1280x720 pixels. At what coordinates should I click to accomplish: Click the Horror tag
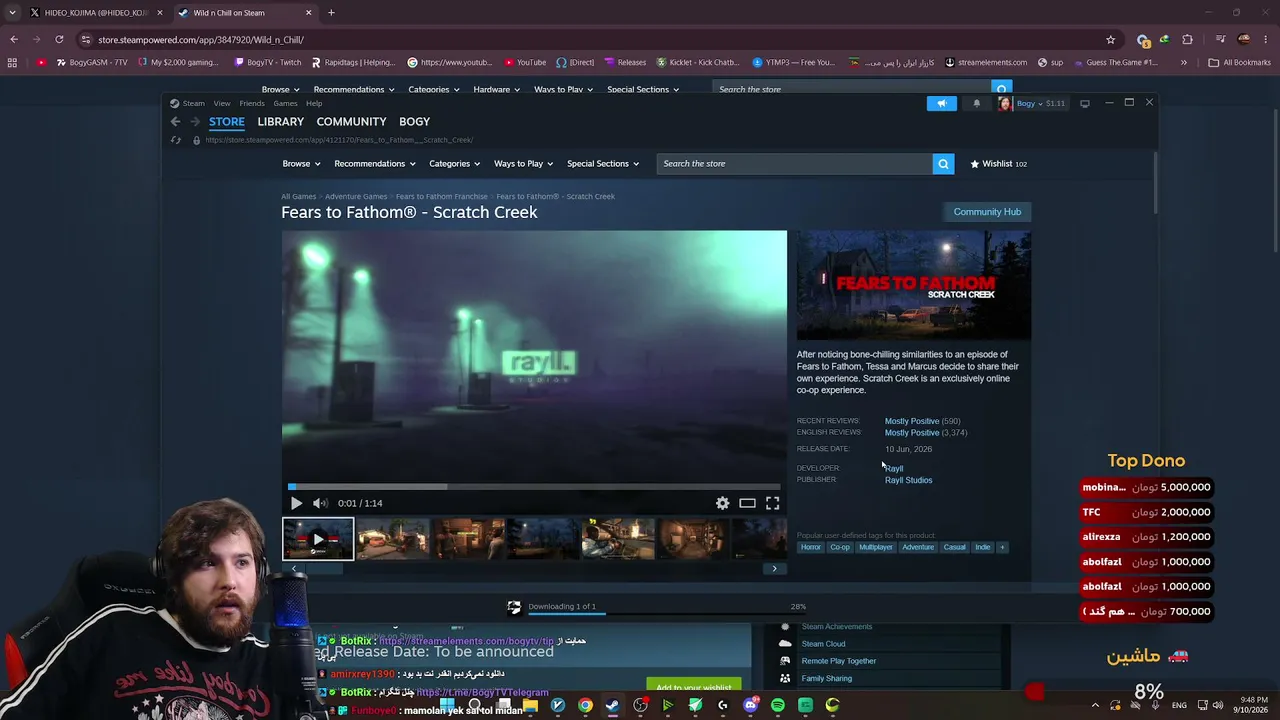click(x=810, y=547)
